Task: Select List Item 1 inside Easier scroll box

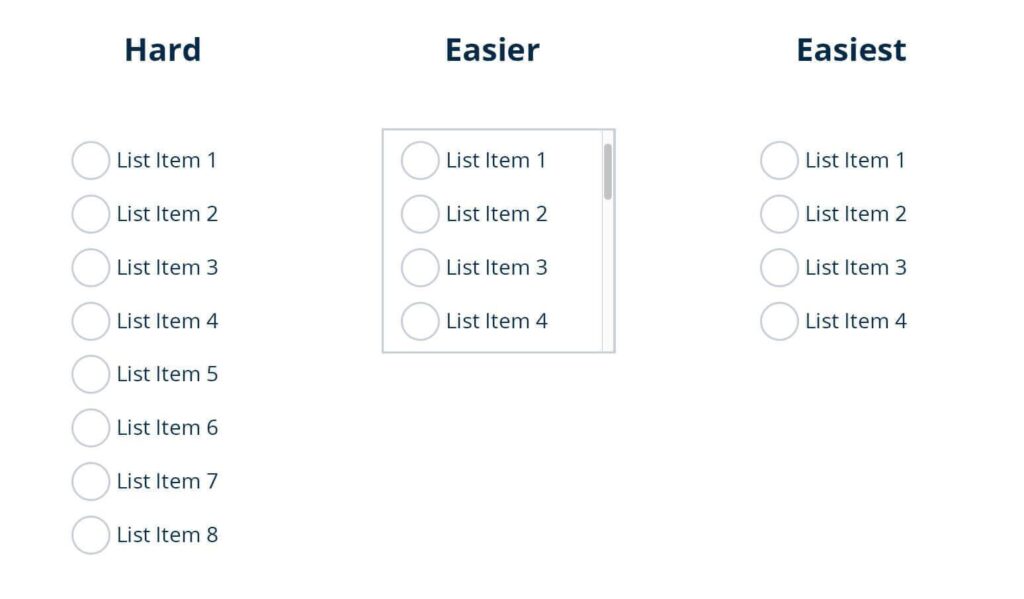Action: [419, 160]
